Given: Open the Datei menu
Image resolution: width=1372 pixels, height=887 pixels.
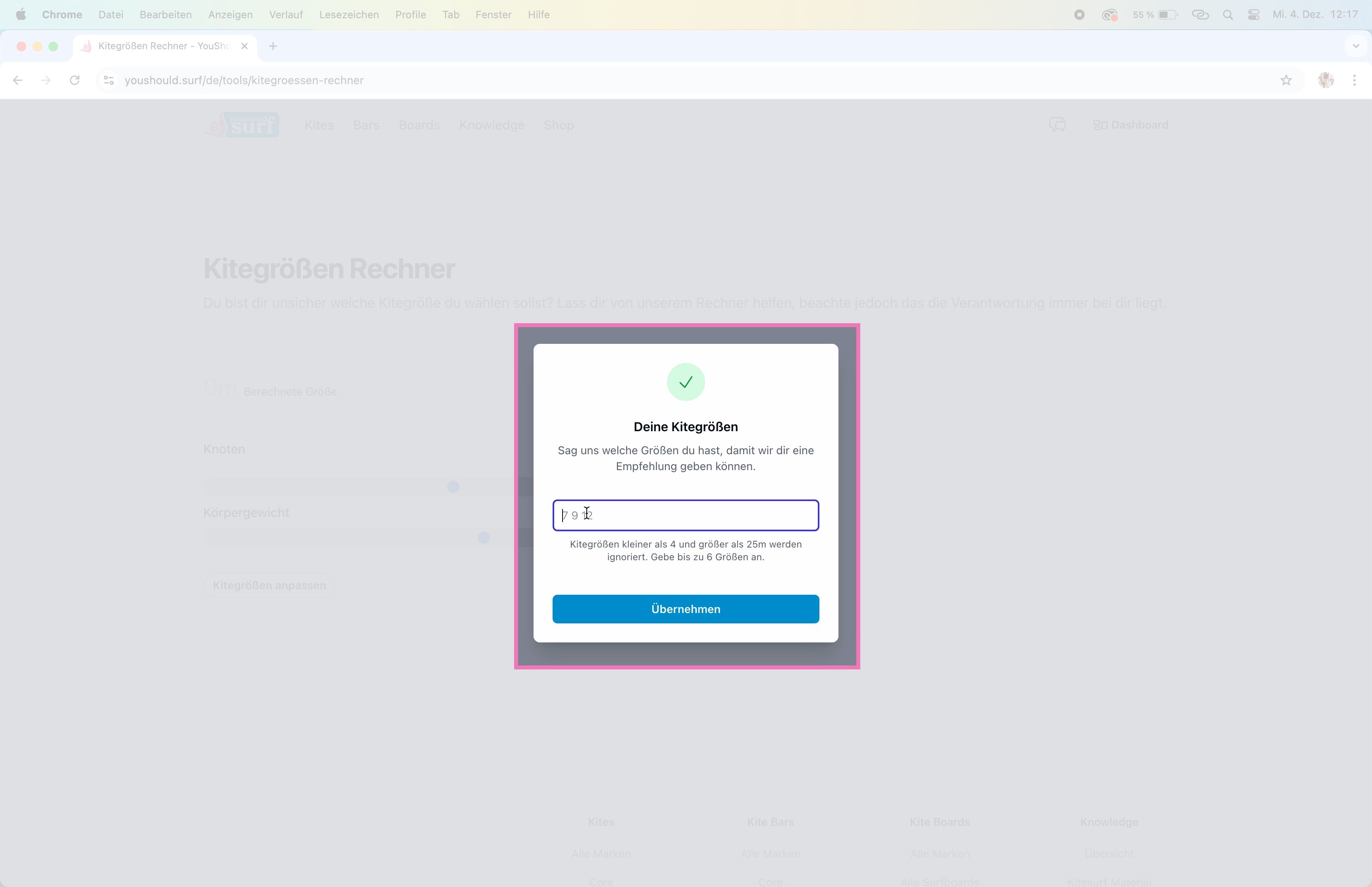Looking at the screenshot, I should 111,14.
